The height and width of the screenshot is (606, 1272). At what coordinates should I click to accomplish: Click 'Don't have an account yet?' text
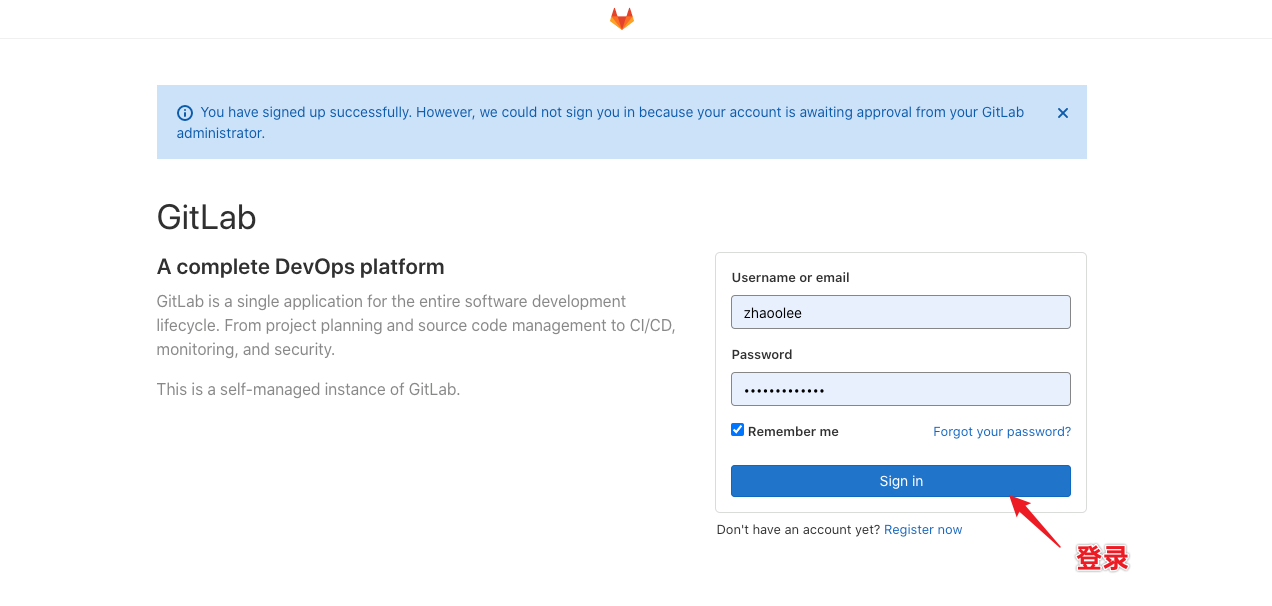pyautogui.click(x=798, y=530)
